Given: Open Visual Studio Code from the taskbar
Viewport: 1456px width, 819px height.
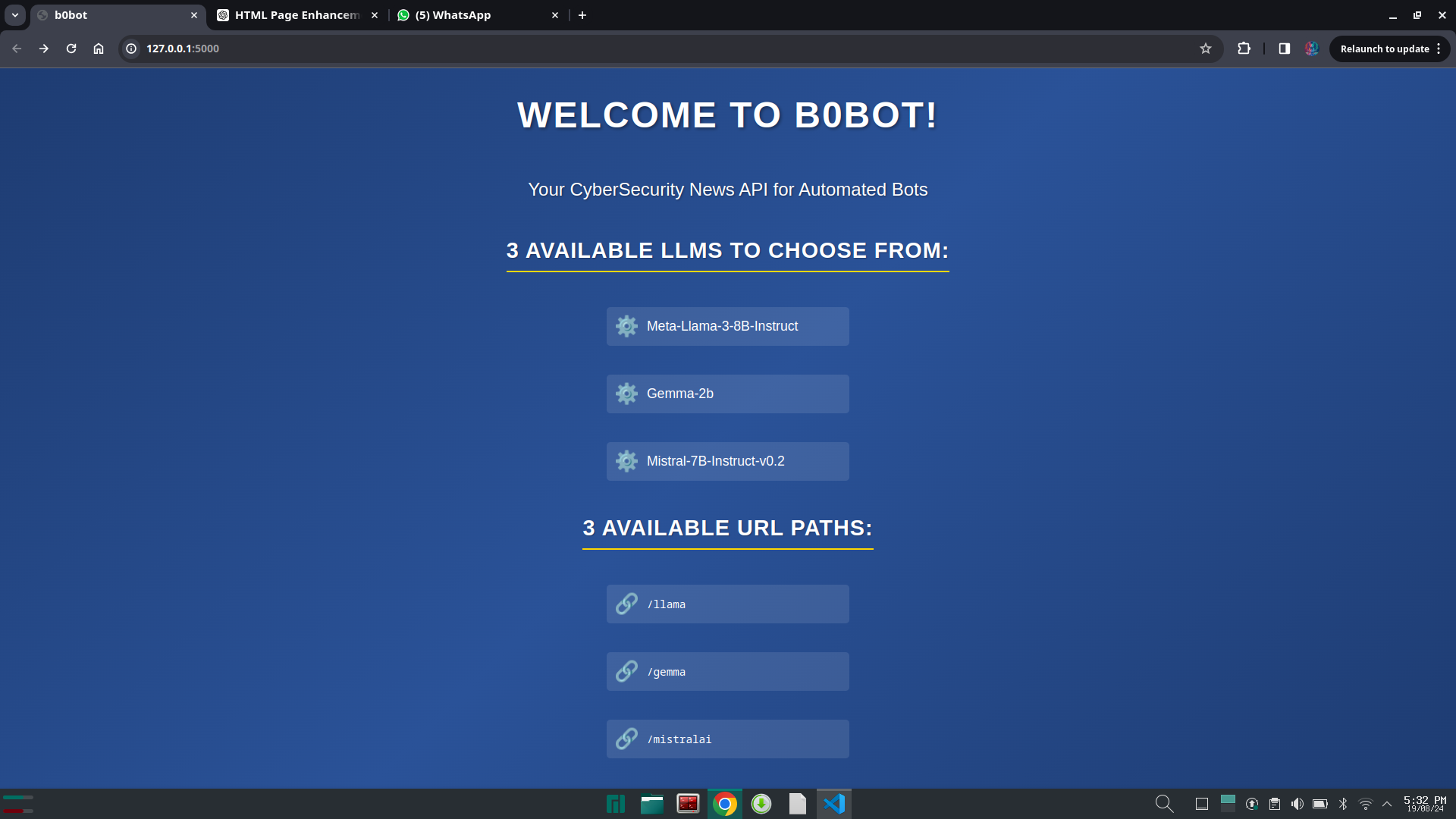Looking at the screenshot, I should tap(834, 804).
